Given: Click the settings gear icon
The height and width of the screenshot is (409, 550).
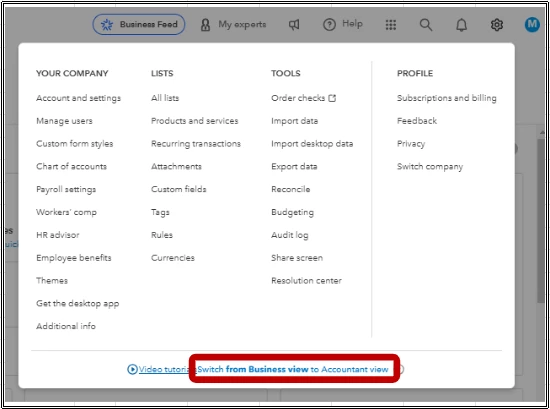Looking at the screenshot, I should click(497, 25).
